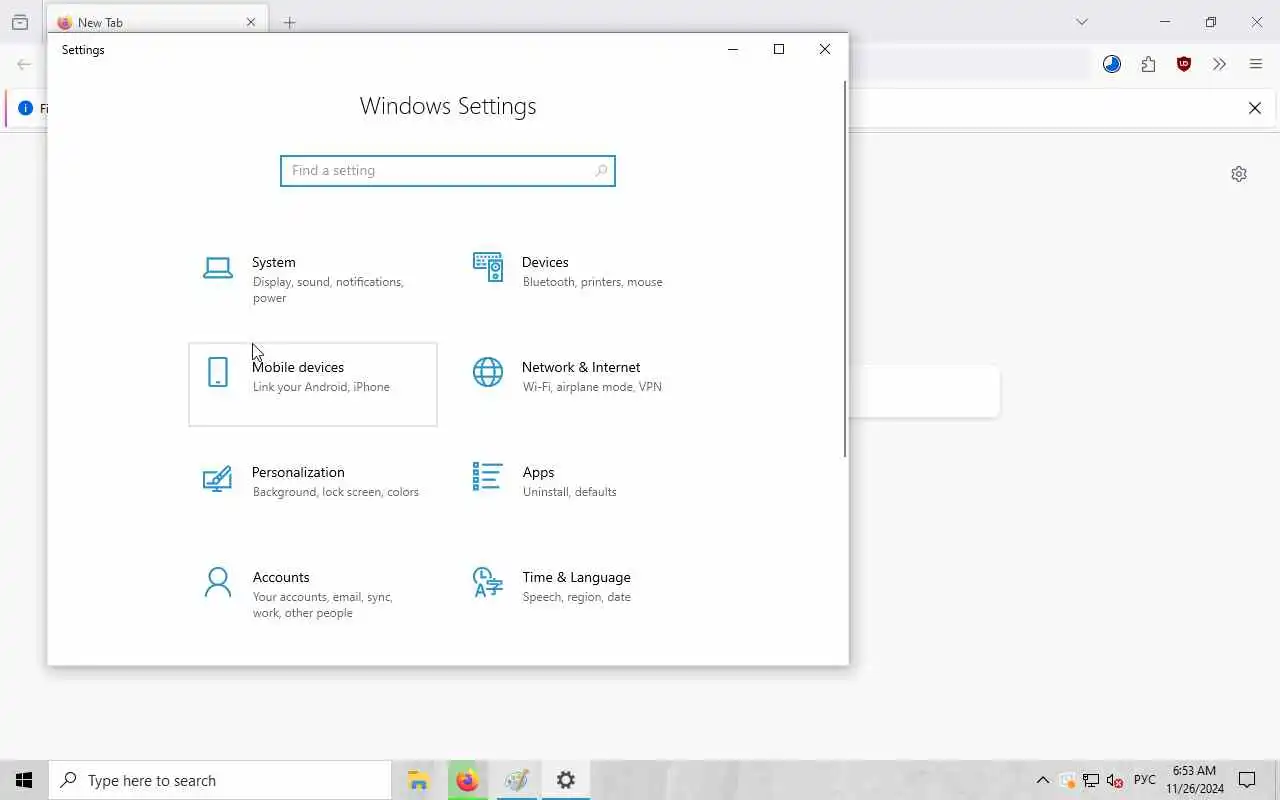Click the security tray icon
The image size is (1280, 800).
(x=1067, y=780)
